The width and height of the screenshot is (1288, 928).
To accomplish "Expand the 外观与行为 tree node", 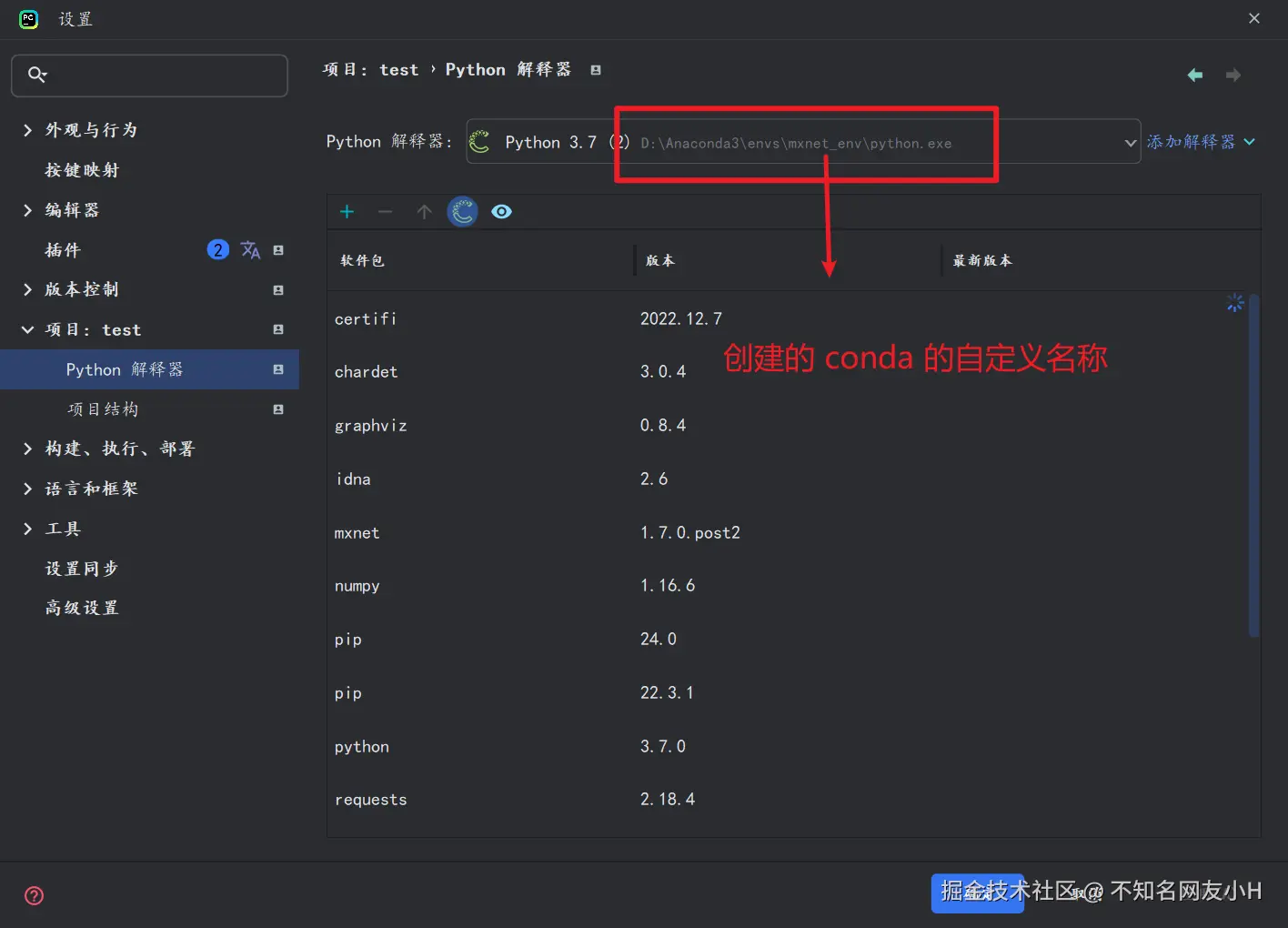I will coord(27,130).
